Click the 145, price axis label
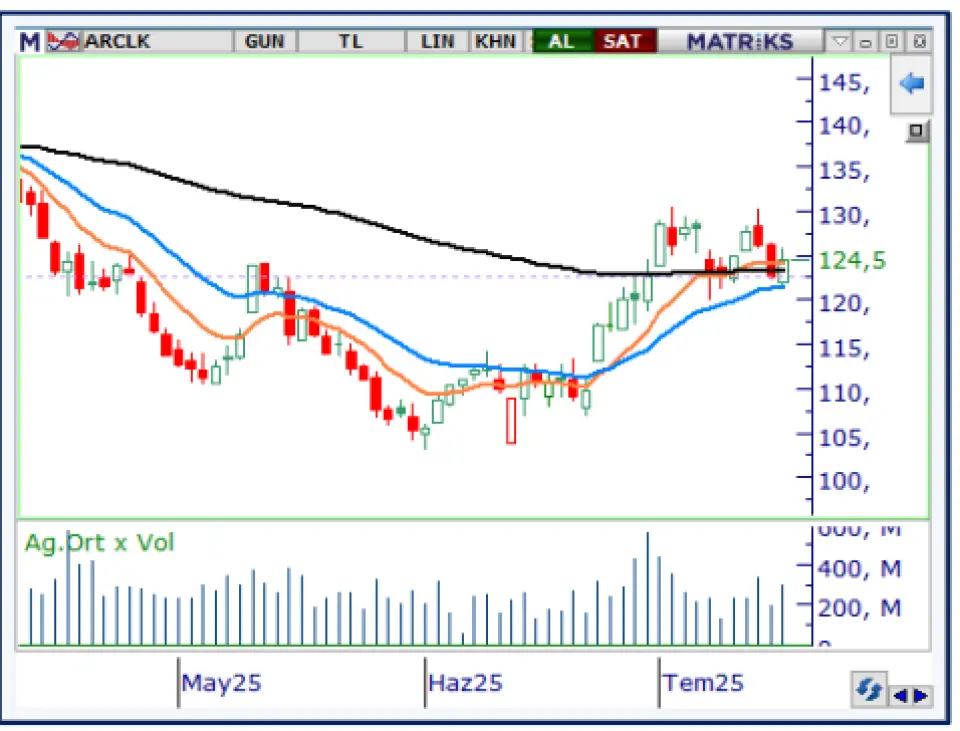960x731 pixels. tap(844, 82)
